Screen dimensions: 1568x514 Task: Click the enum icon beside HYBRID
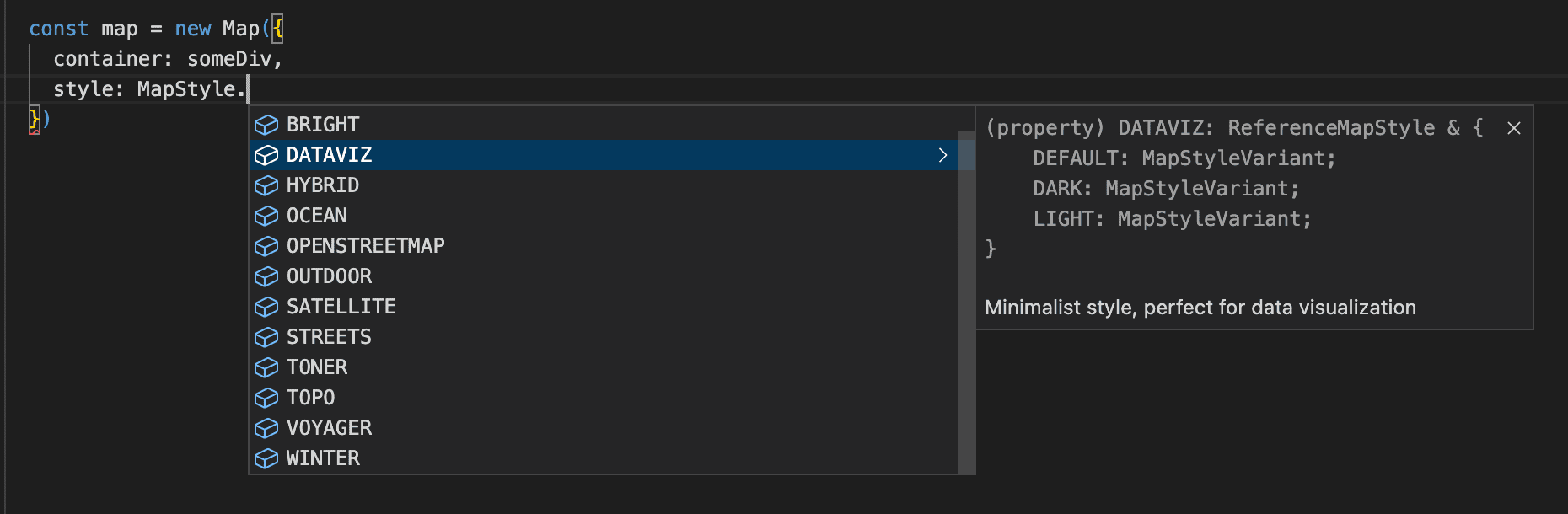pos(266,185)
